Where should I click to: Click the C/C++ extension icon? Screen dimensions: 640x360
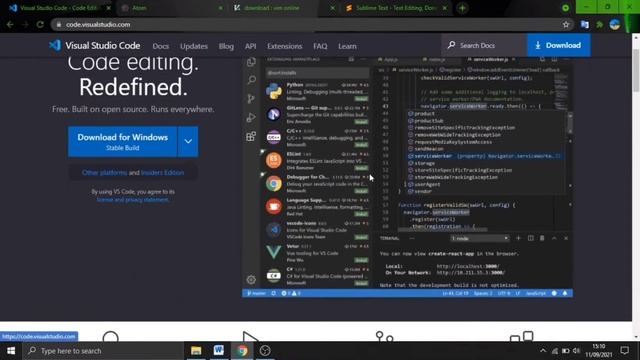(274, 137)
